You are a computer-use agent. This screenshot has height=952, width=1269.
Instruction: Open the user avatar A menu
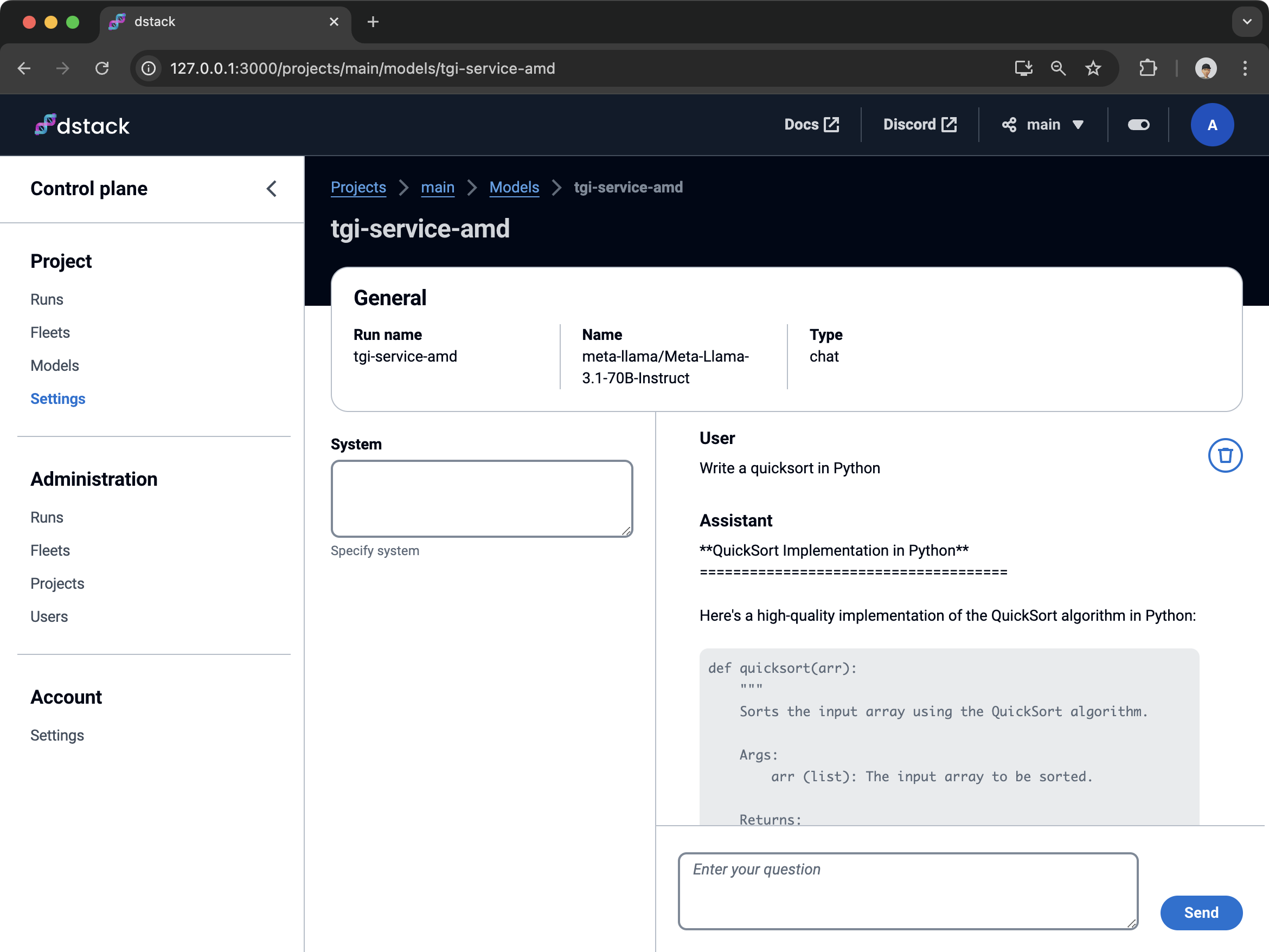point(1212,125)
